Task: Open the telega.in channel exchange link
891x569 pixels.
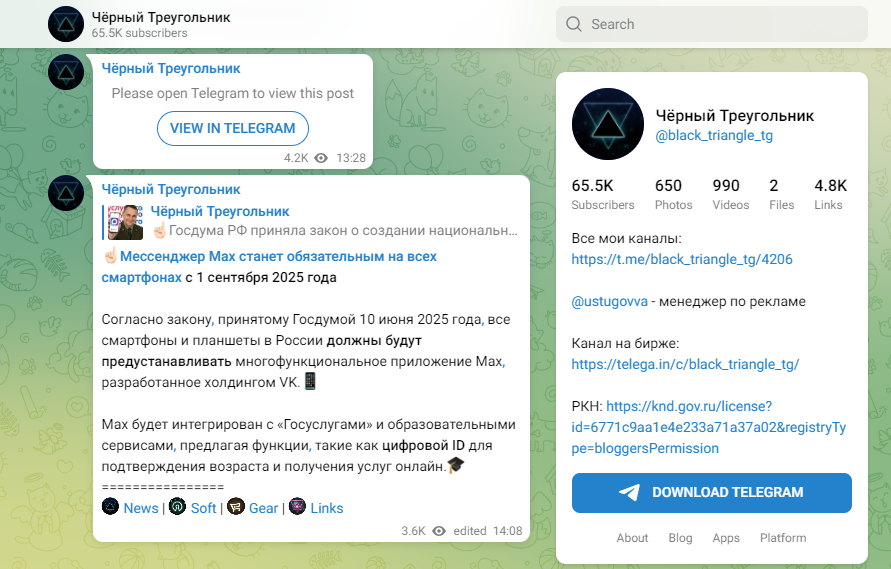Action: [685, 364]
